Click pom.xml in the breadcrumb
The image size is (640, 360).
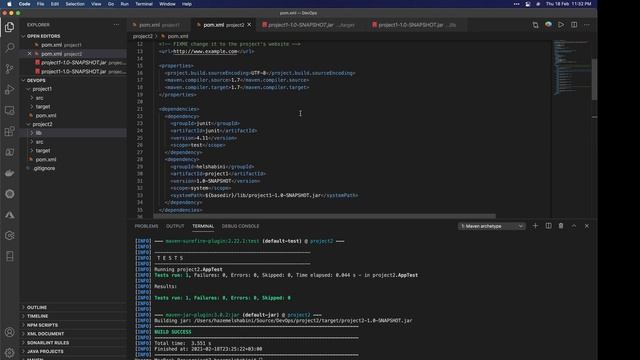(x=178, y=36)
